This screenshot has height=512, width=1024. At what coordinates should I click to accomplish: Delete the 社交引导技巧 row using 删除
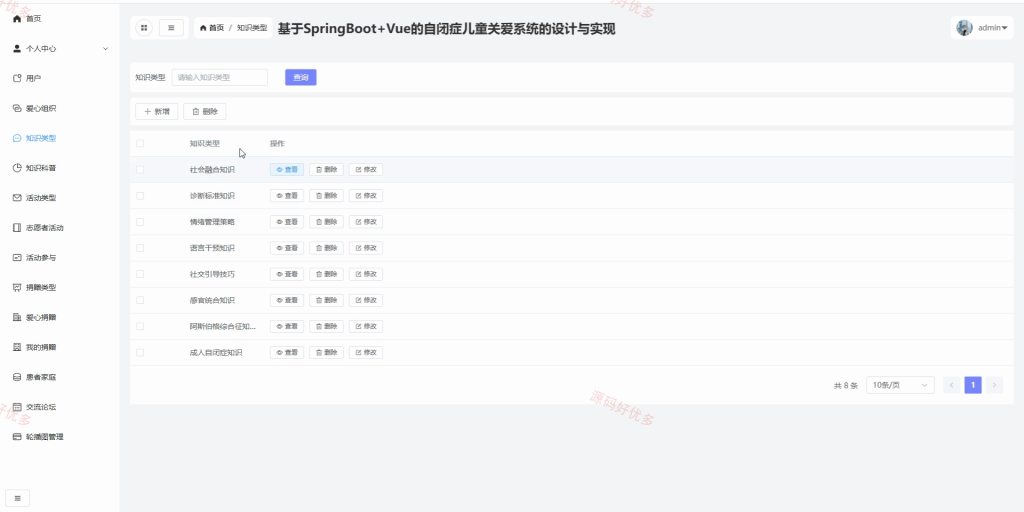pyautogui.click(x=326, y=274)
